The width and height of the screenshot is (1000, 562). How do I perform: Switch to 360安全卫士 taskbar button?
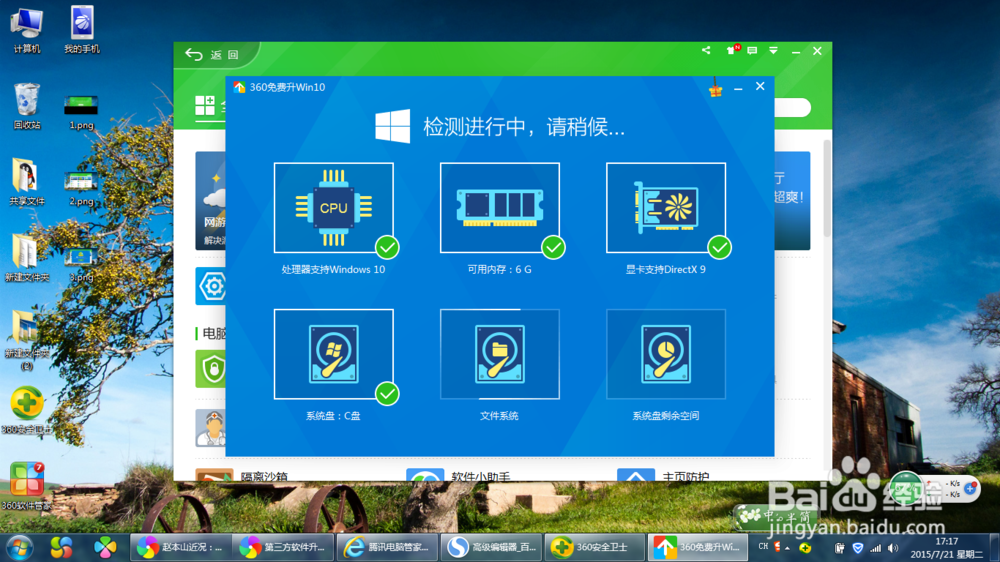(x=594, y=547)
